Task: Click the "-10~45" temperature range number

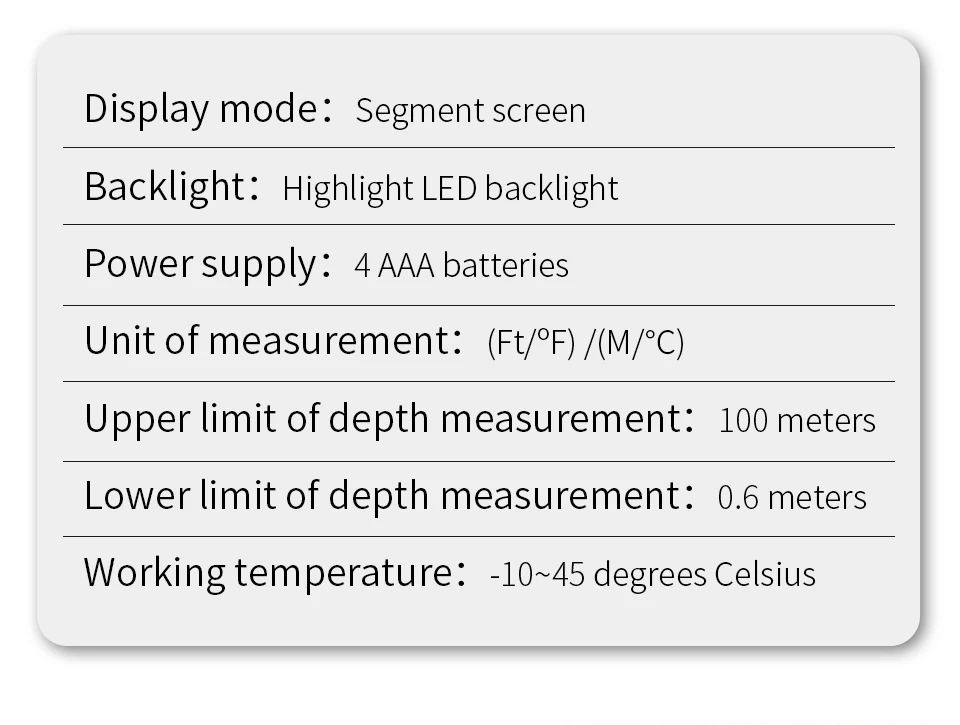Action: (x=529, y=575)
